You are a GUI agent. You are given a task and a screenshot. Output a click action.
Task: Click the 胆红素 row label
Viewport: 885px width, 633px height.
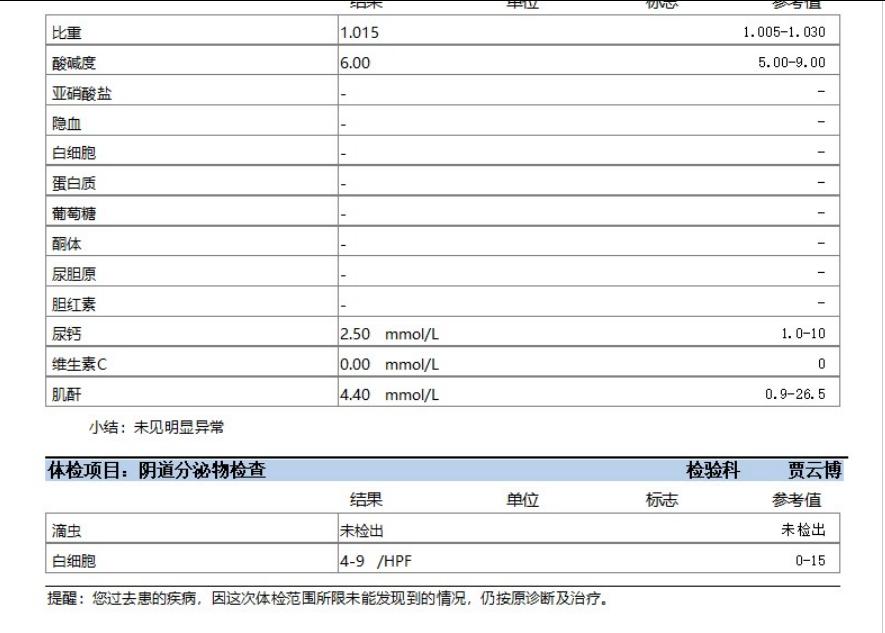[74, 304]
